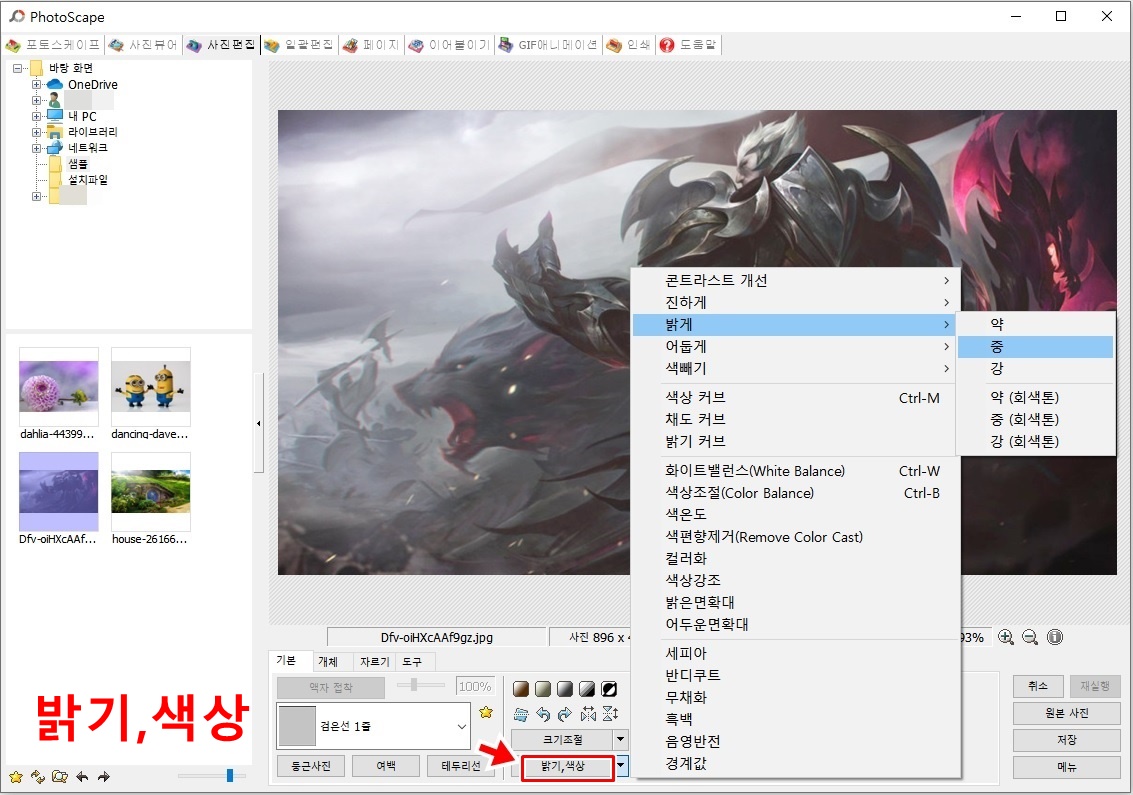Apply the black and white diagonal filter icon

[x=587, y=689]
